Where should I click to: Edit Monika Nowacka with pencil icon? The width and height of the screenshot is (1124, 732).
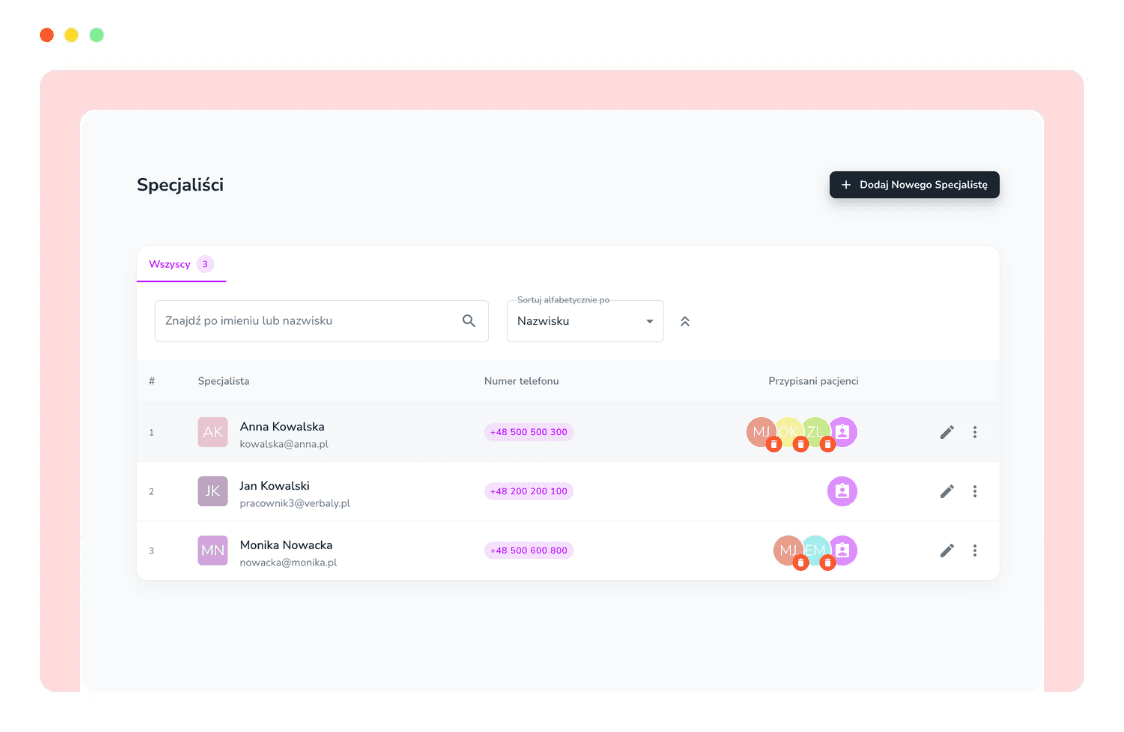coord(947,551)
